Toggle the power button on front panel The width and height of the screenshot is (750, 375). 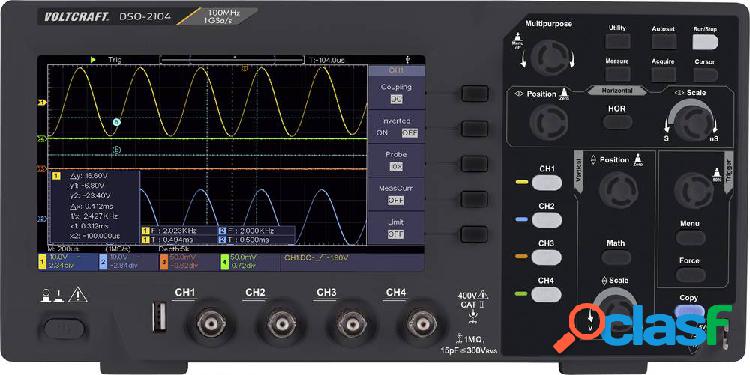click(64, 329)
